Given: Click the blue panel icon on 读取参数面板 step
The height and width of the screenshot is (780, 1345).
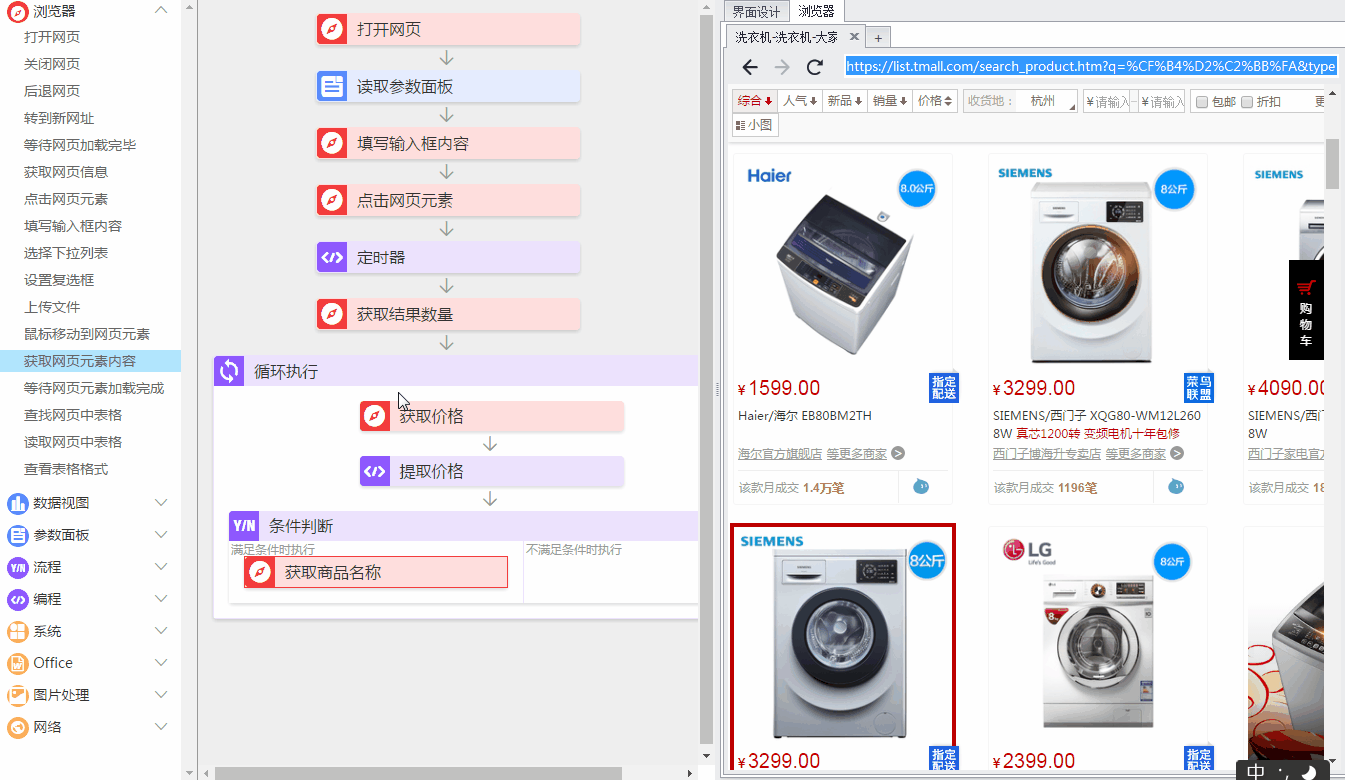Looking at the screenshot, I should pyautogui.click(x=332, y=86).
